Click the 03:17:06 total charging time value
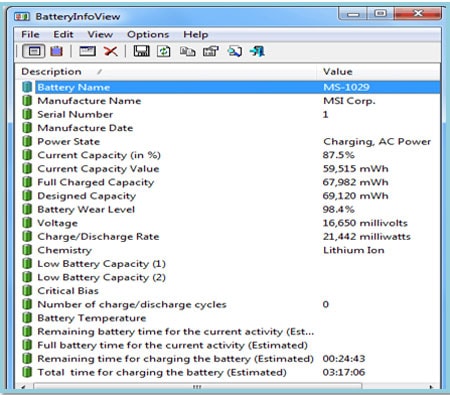The width and height of the screenshot is (450, 395). [344, 372]
